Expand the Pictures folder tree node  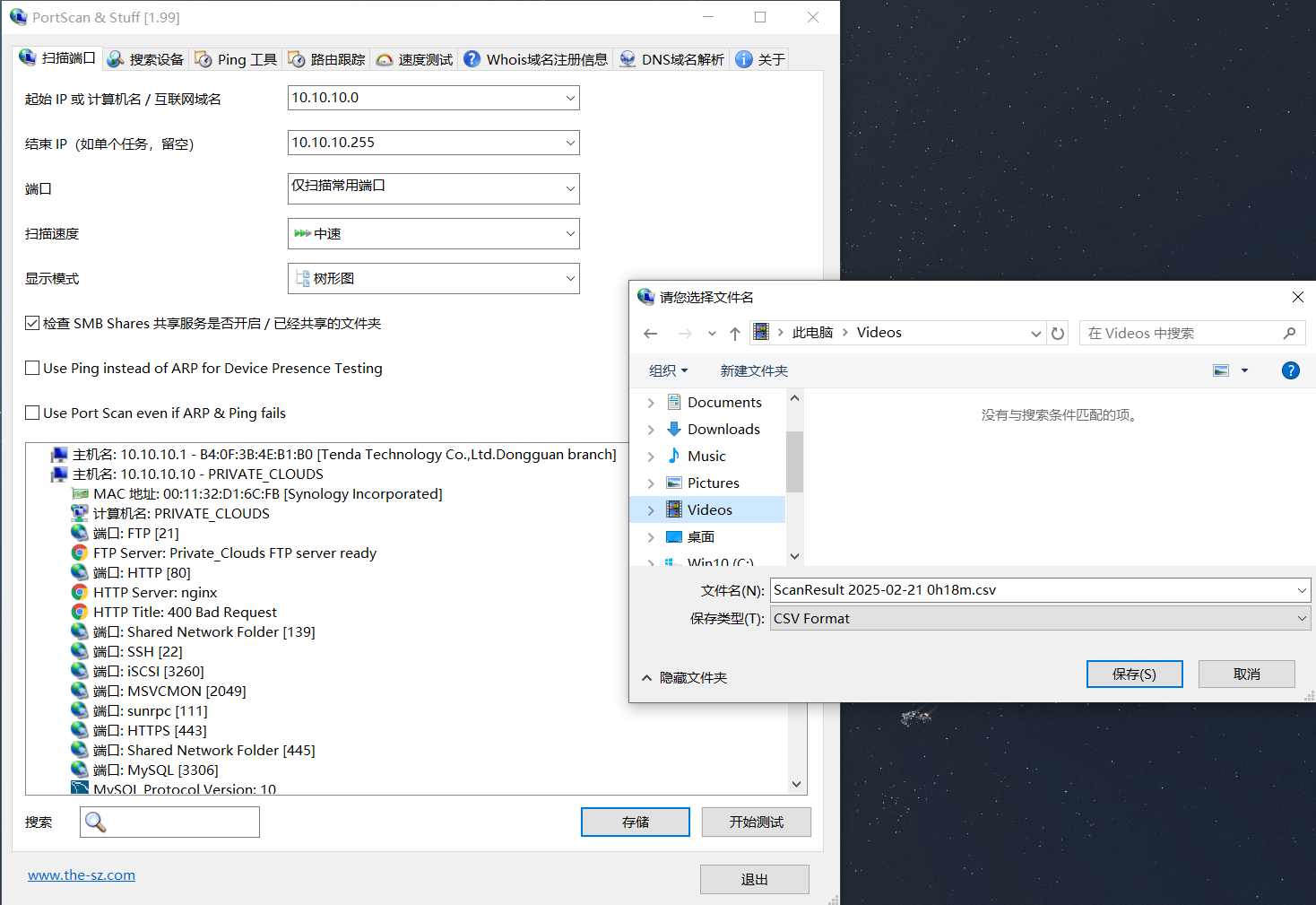coord(651,483)
